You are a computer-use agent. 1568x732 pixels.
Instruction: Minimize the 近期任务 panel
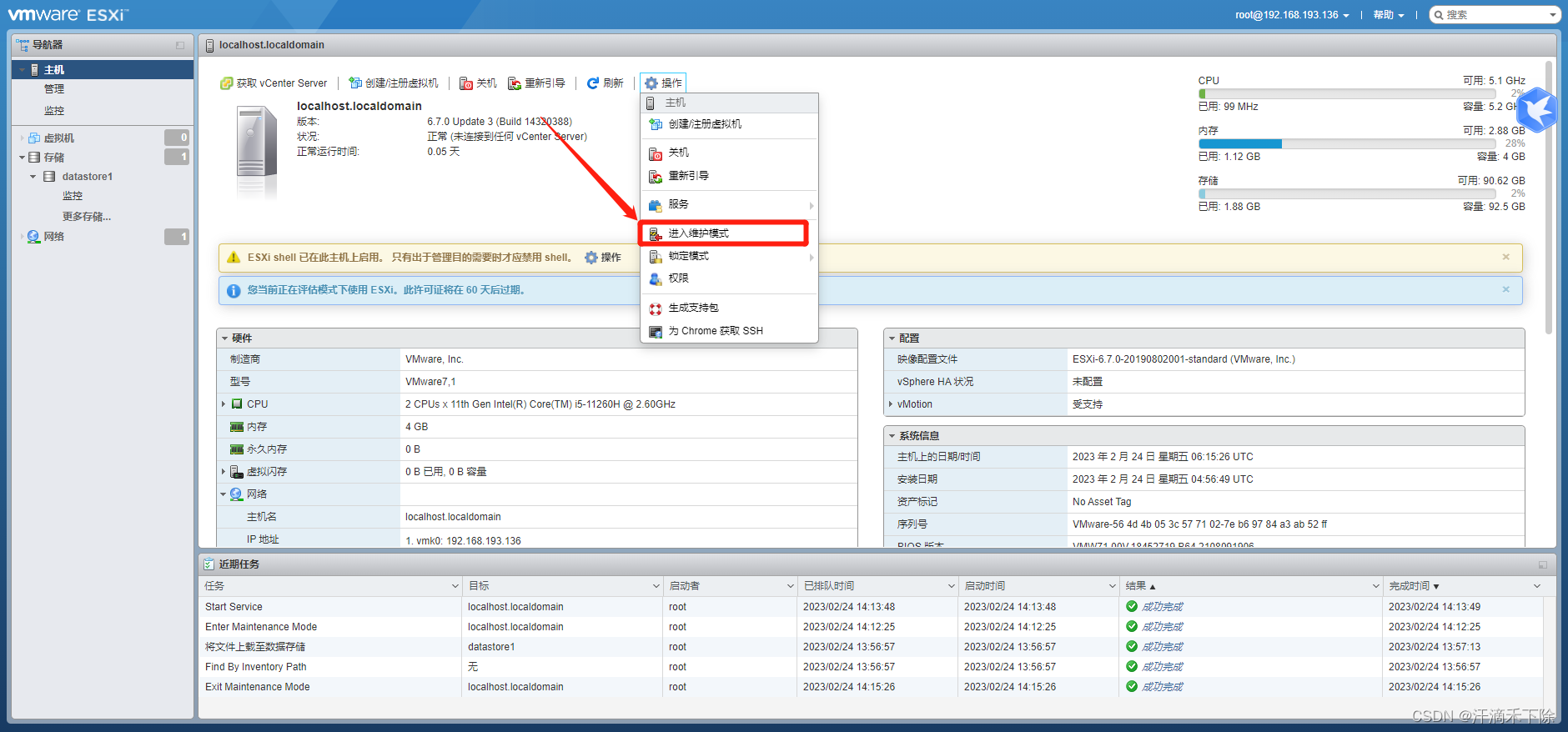(1543, 564)
